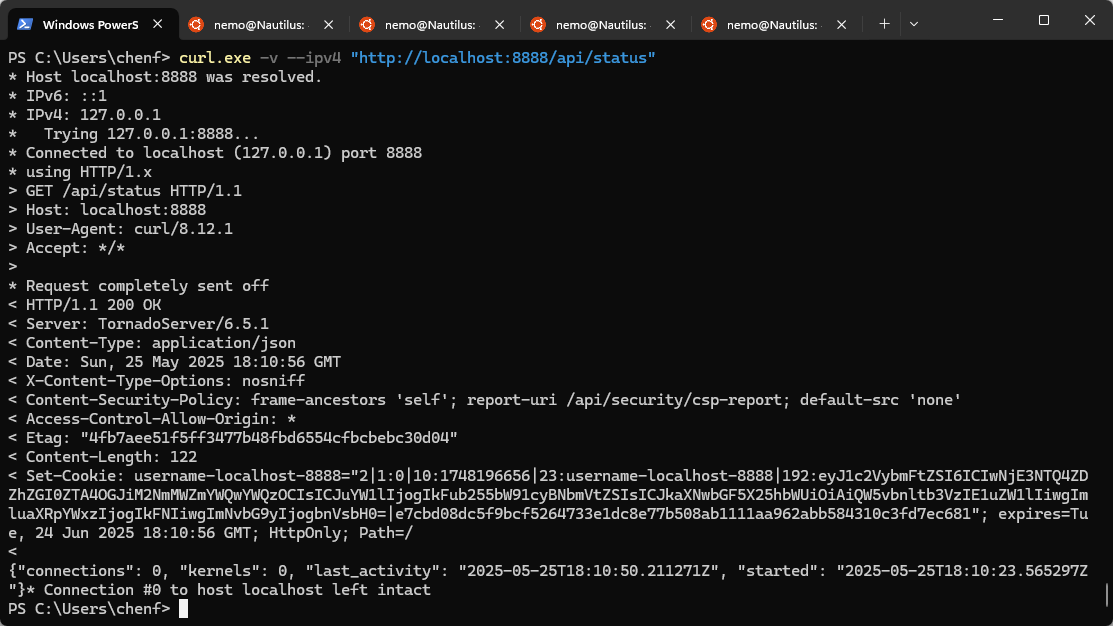The width and height of the screenshot is (1113, 626).
Task: Close the second nemo@Nautilus tab
Action: [x=499, y=24]
